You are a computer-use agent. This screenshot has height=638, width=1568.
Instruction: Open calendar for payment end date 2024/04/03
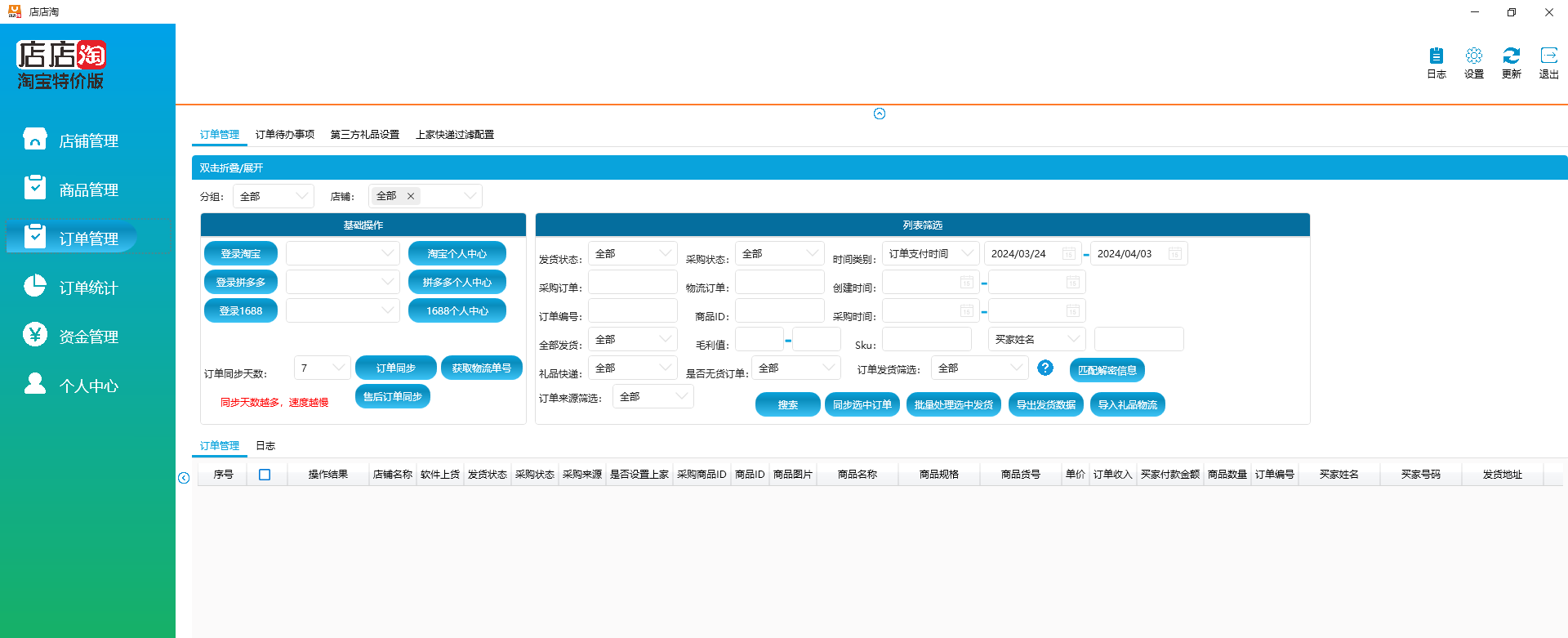click(1174, 254)
